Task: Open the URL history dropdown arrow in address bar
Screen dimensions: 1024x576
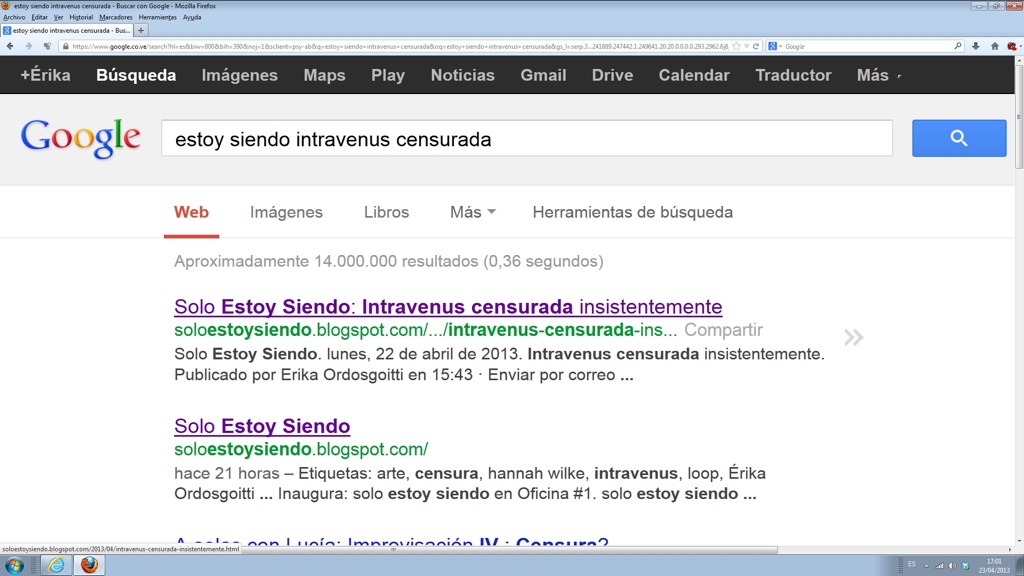Action: [745, 46]
